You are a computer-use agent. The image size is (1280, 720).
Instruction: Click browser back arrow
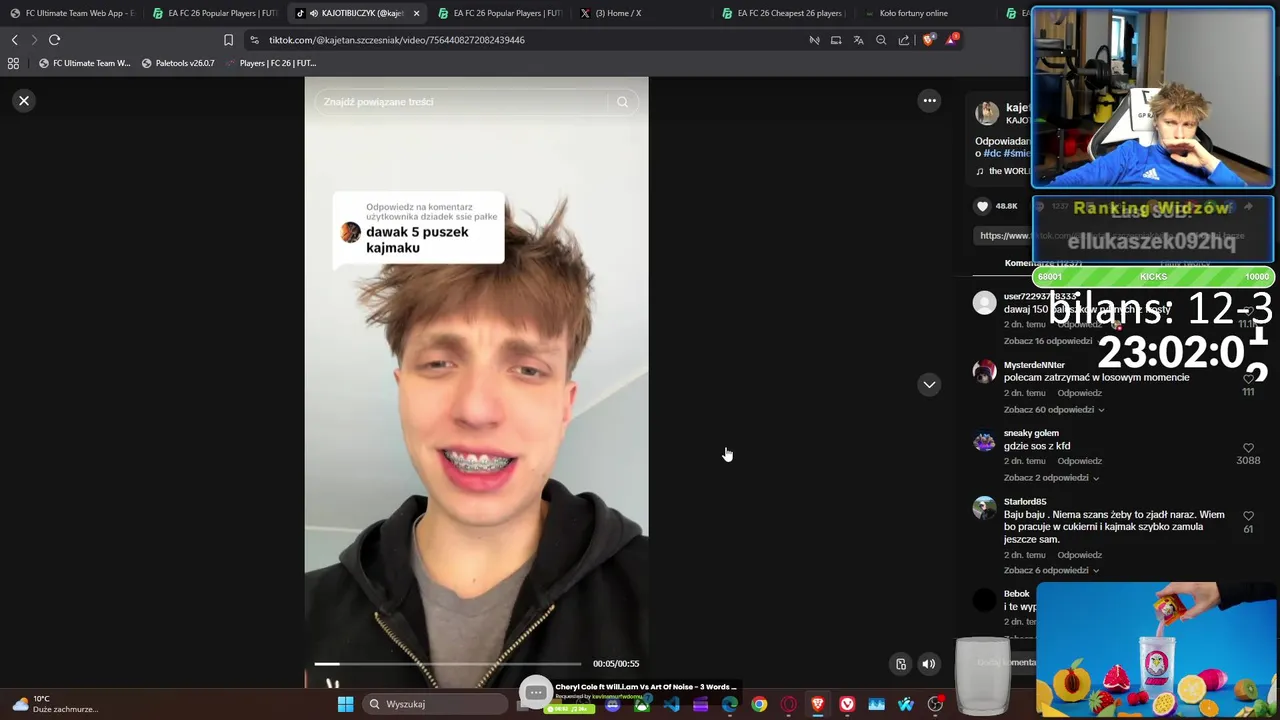point(14,40)
